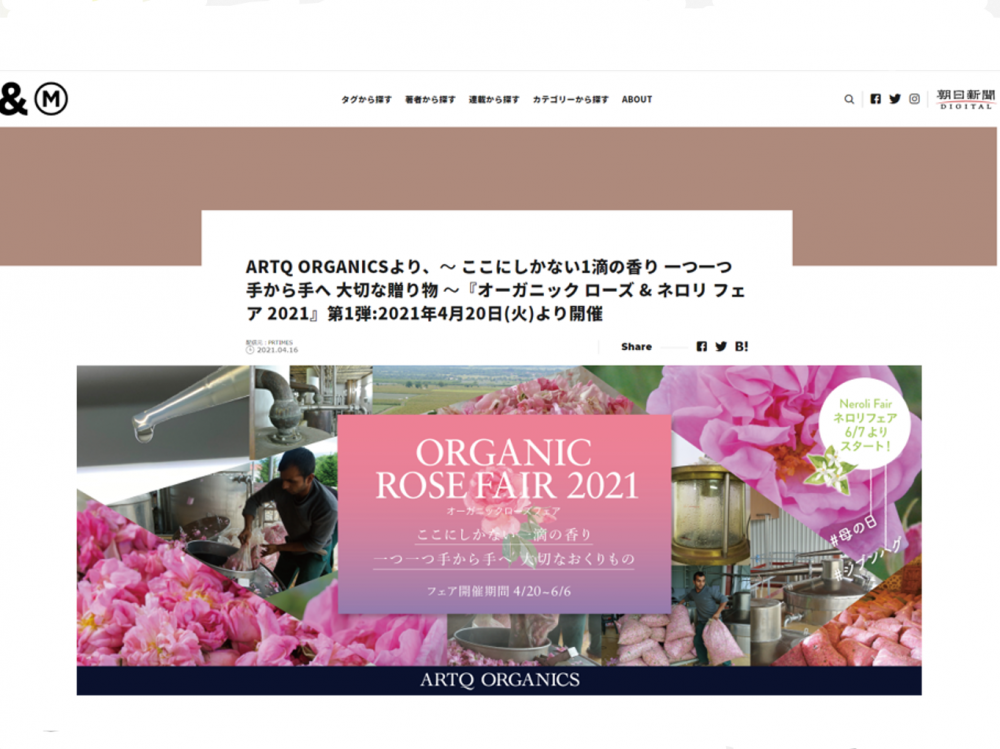Share article via Twitter icon beside Share
This screenshot has height=749, width=1000.
pyautogui.click(x=721, y=346)
